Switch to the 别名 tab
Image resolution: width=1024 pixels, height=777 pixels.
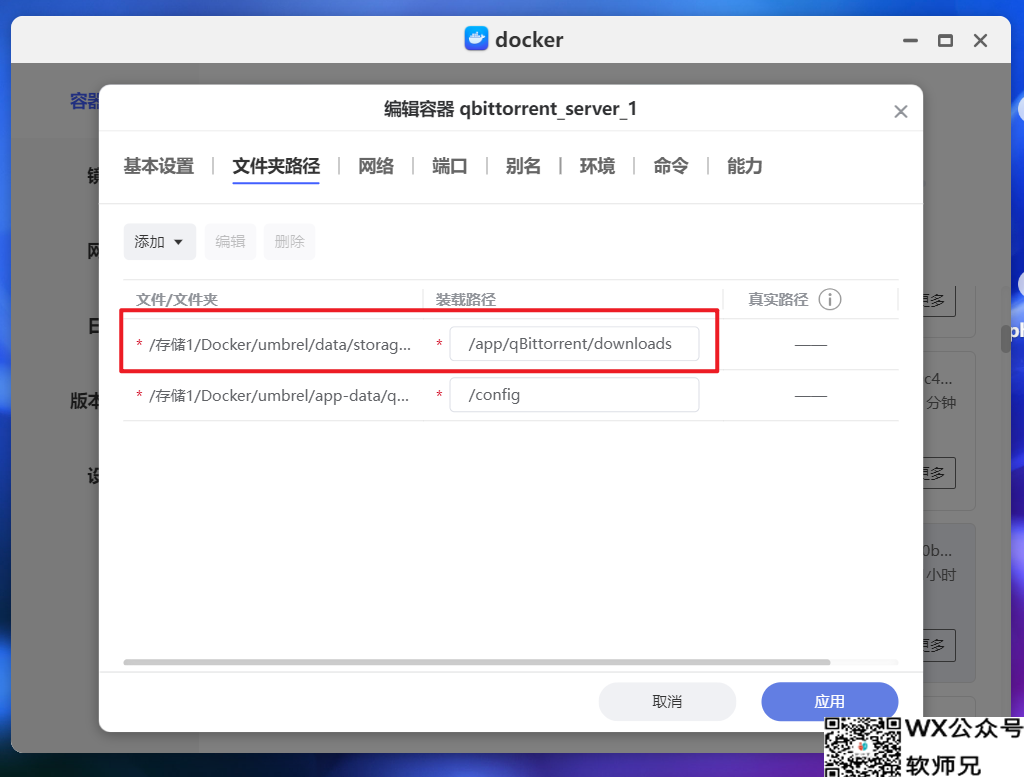523,166
